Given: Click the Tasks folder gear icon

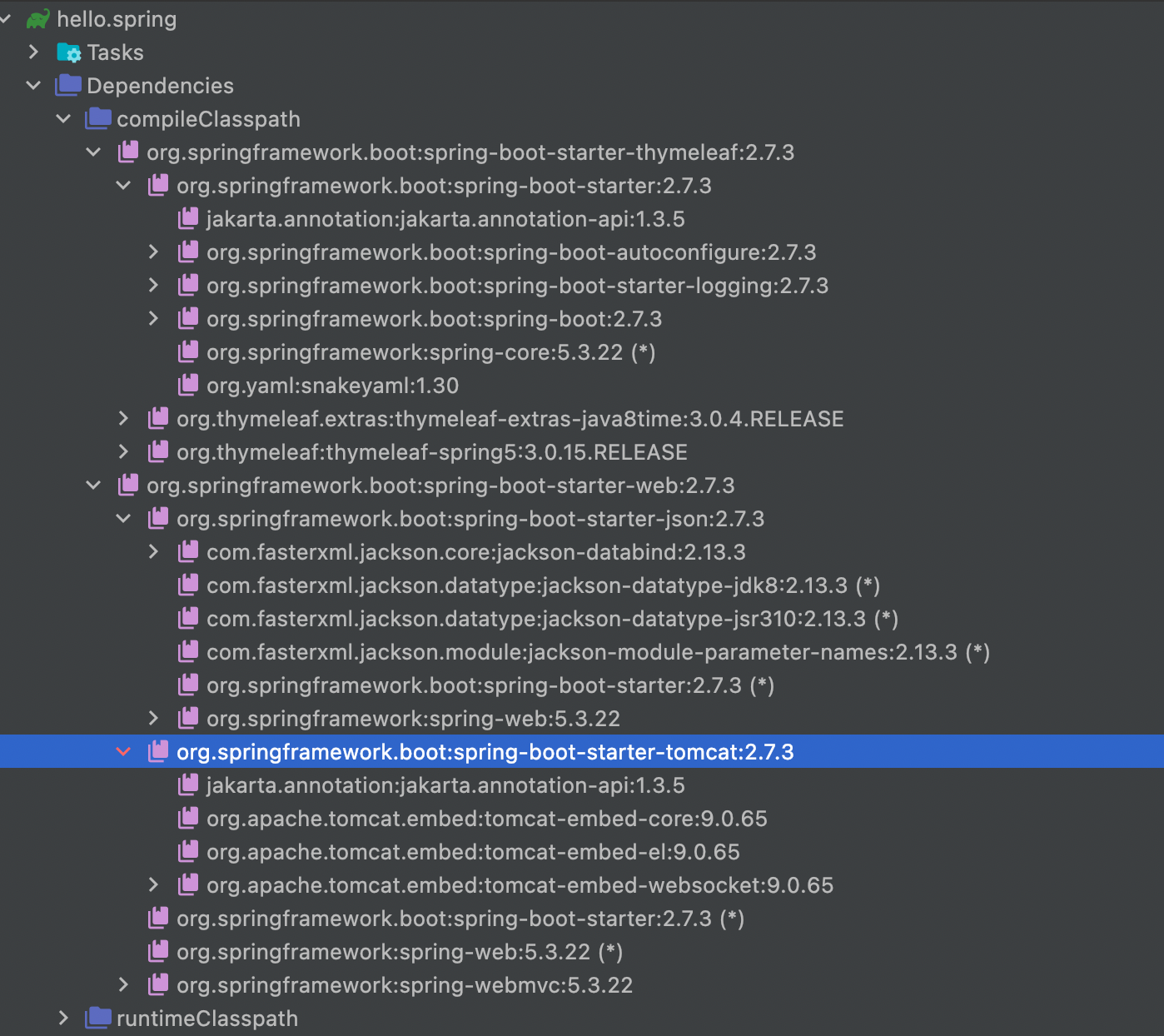Looking at the screenshot, I should tap(69, 52).
